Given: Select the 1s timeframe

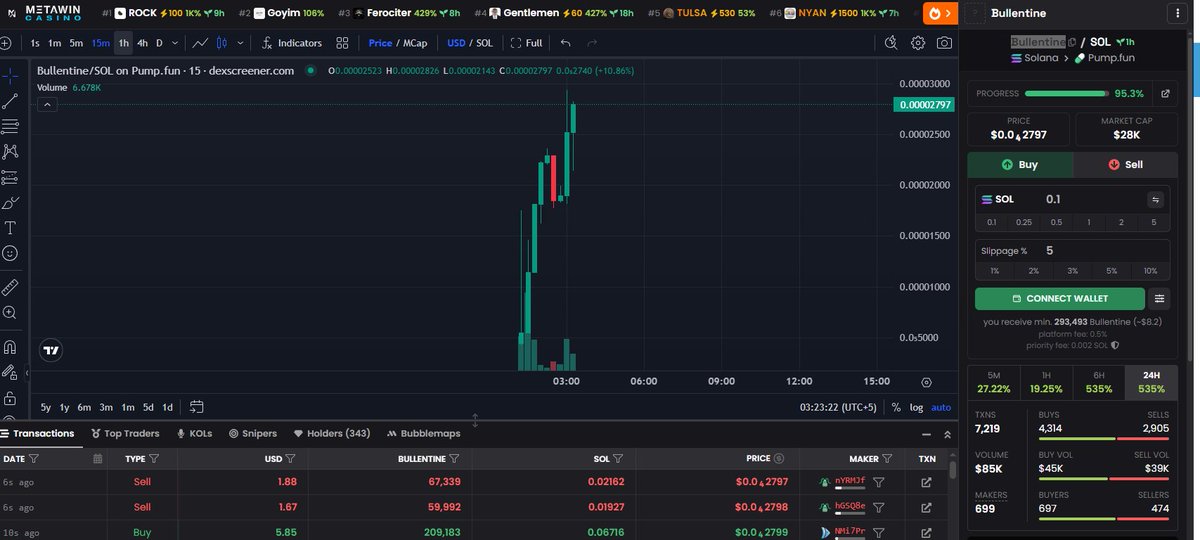Looking at the screenshot, I should click(35, 43).
